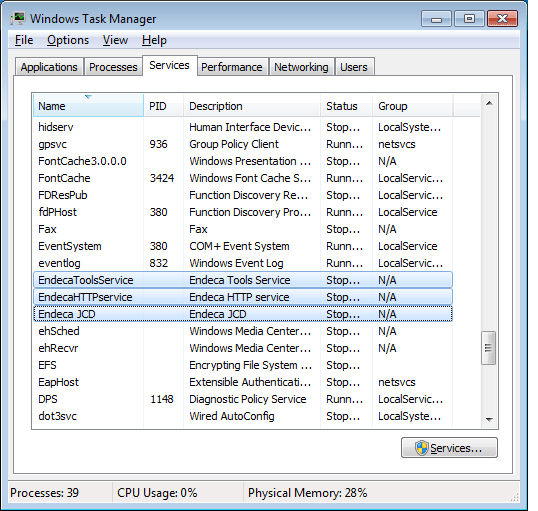Open the View menu
The width and height of the screenshot is (538, 511).
[115, 40]
